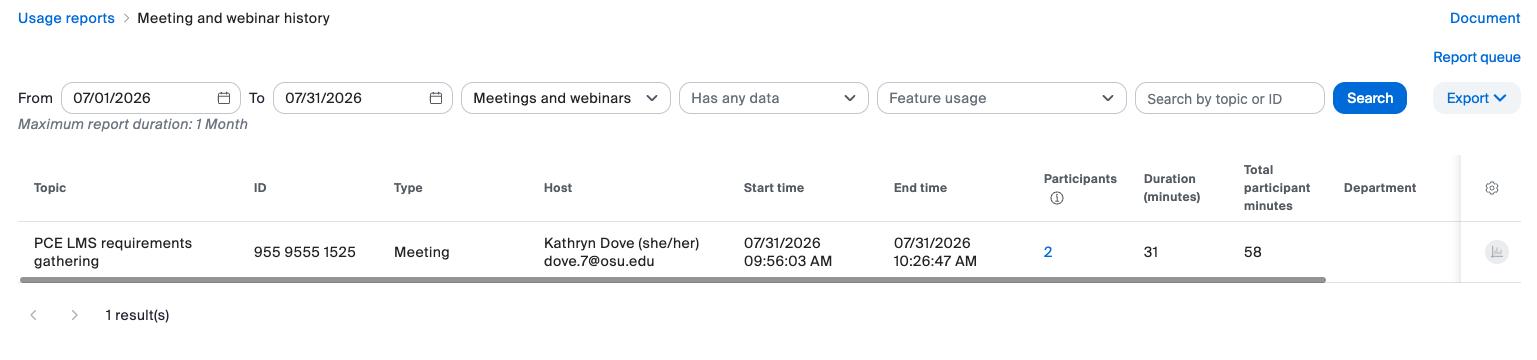Click the meeting ID 955 9555 1525
1537x360 pixels.
[x=305, y=252]
